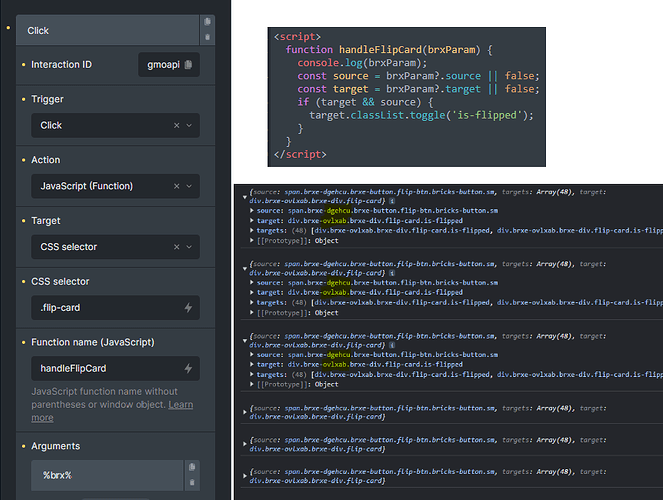Expand targets array in third log entry
Image resolution: width=663 pixels, height=500 pixels.
pos(252,374)
